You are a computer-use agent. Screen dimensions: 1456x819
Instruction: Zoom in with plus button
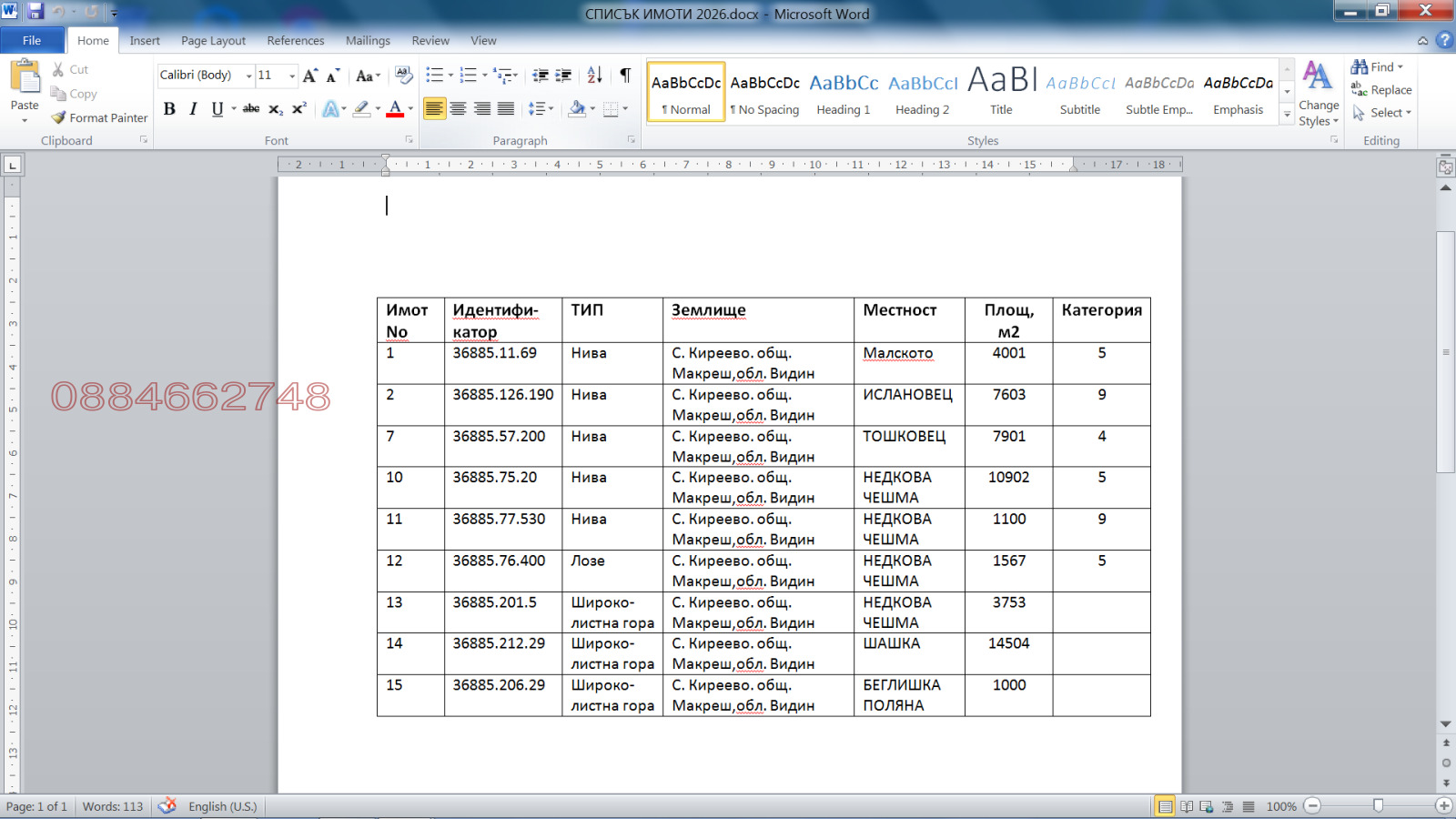tap(1443, 806)
